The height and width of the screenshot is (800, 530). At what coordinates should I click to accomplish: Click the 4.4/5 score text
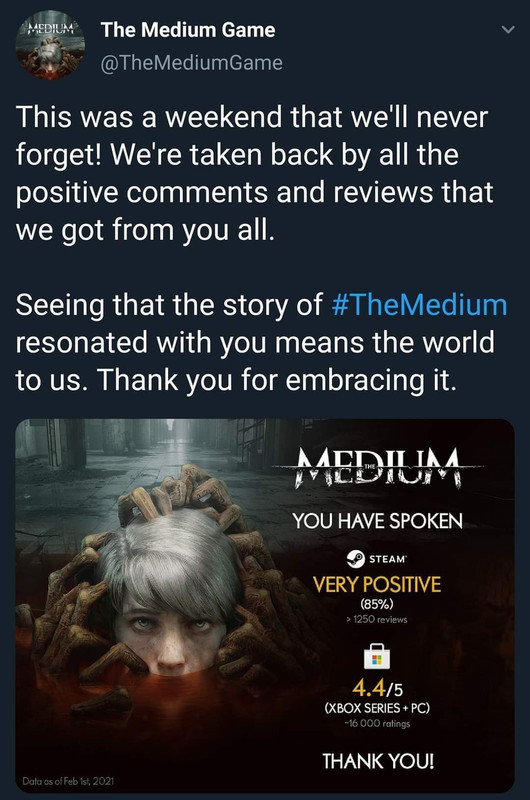coord(377,688)
